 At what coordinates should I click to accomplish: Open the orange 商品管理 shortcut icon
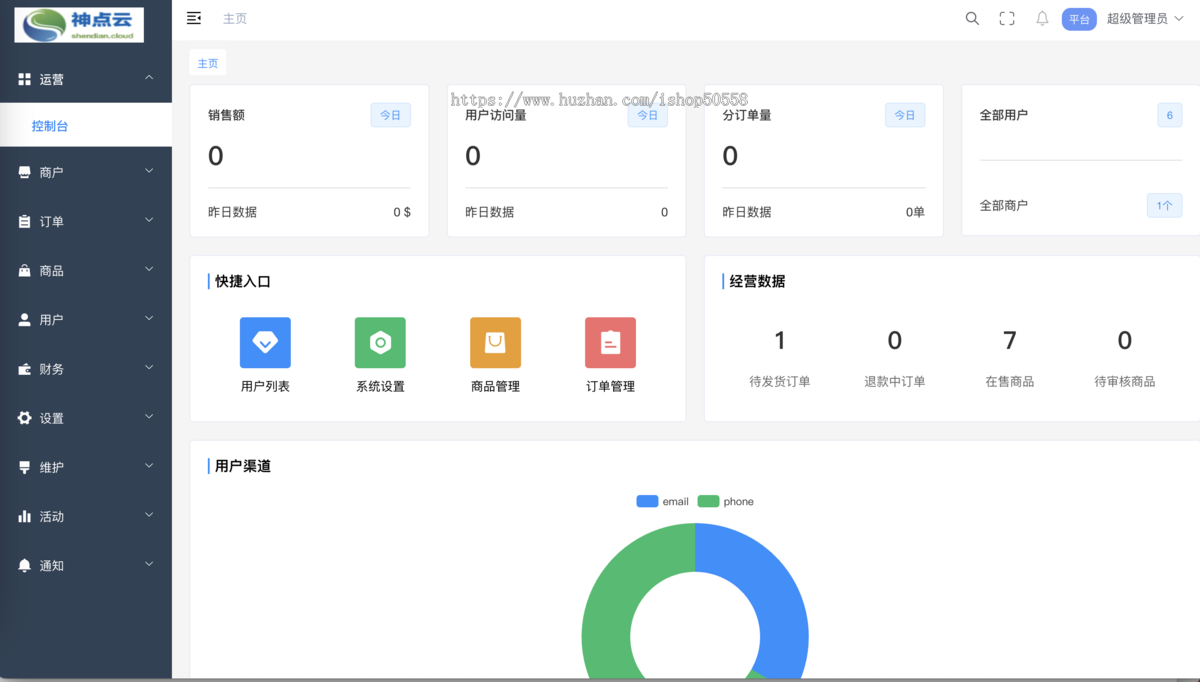pos(495,343)
